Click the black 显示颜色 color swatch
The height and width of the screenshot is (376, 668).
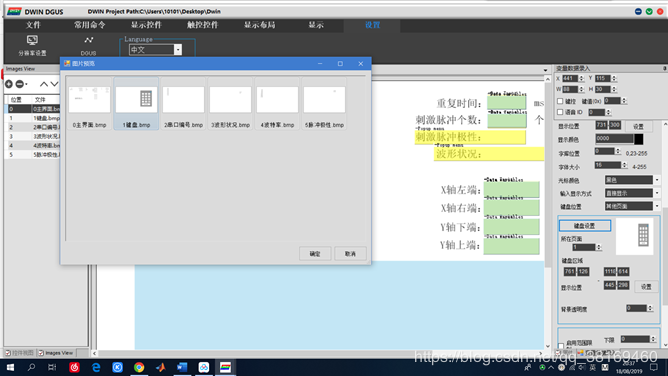click(x=638, y=139)
